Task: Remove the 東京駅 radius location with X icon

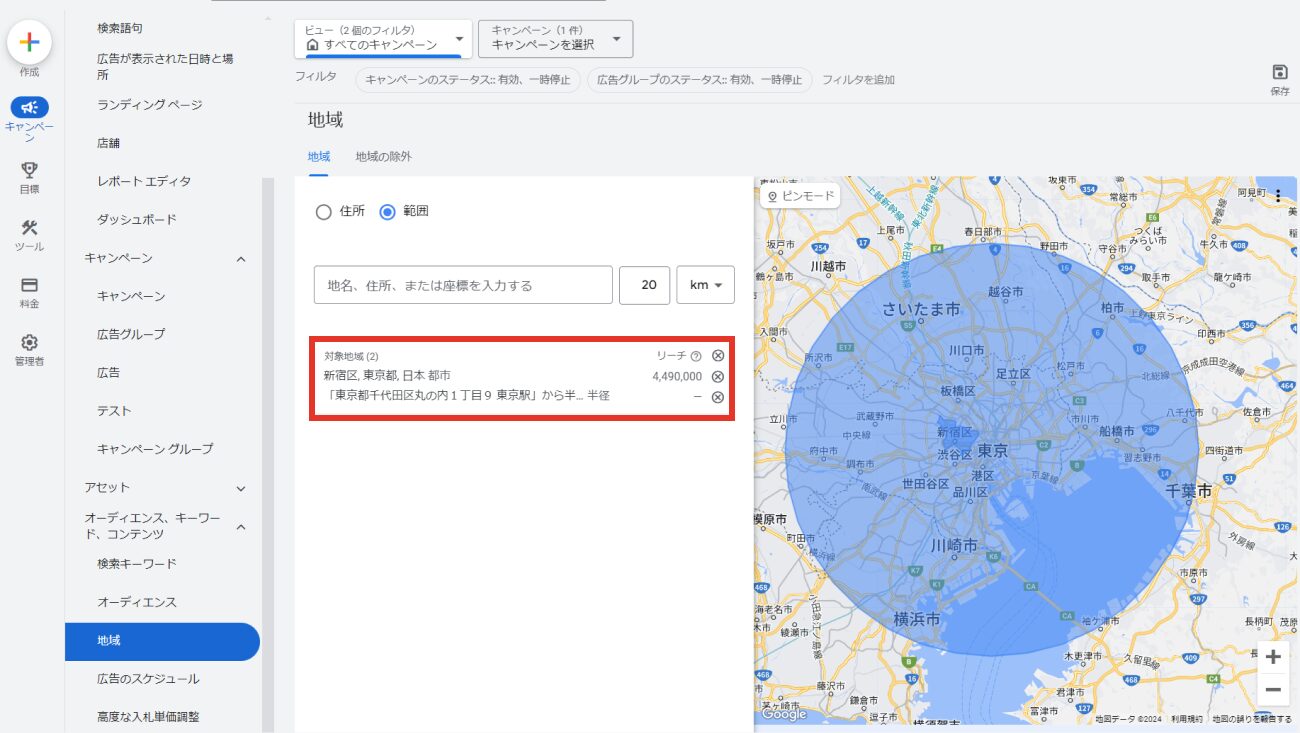Action: pos(718,397)
